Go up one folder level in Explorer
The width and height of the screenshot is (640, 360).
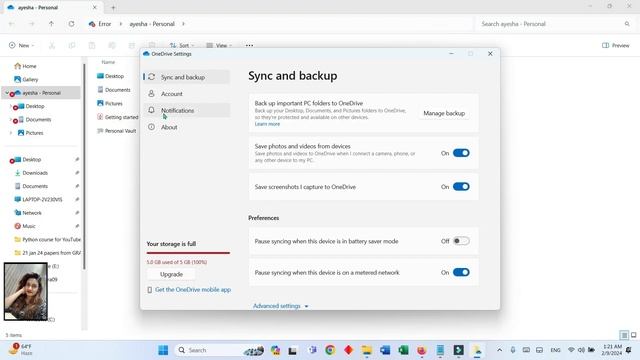click(51, 24)
